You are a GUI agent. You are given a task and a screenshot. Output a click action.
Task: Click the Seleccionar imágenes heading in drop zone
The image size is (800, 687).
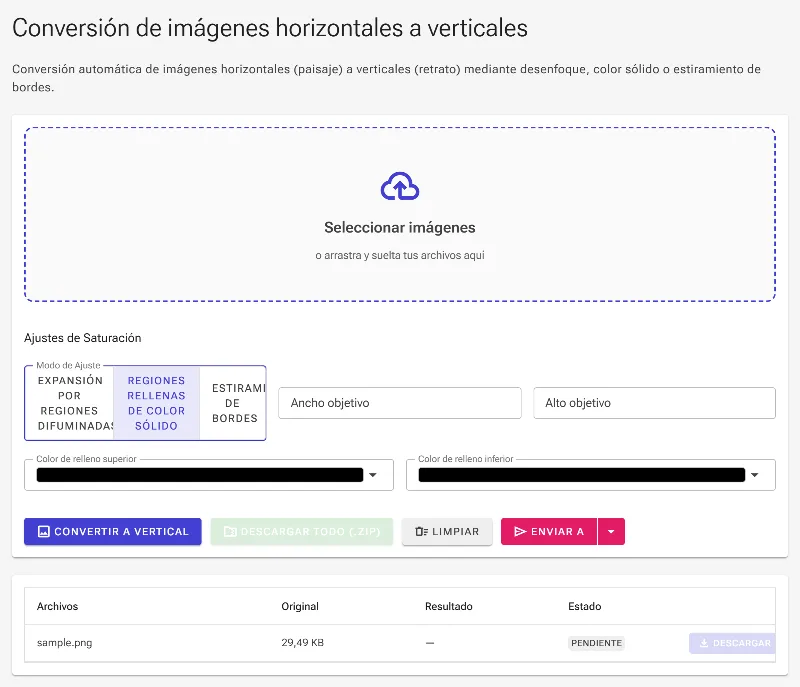pos(399,227)
